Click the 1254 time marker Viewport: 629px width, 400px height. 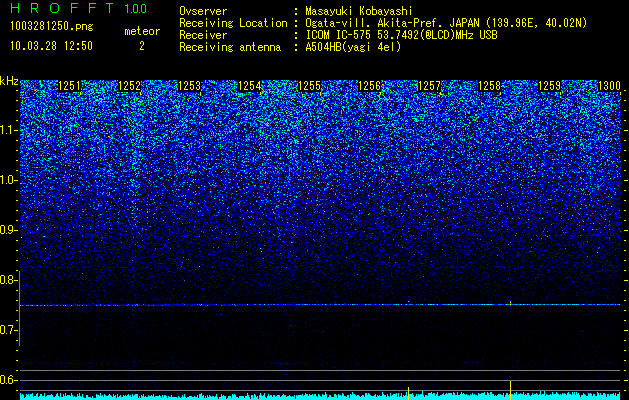[x=250, y=86]
